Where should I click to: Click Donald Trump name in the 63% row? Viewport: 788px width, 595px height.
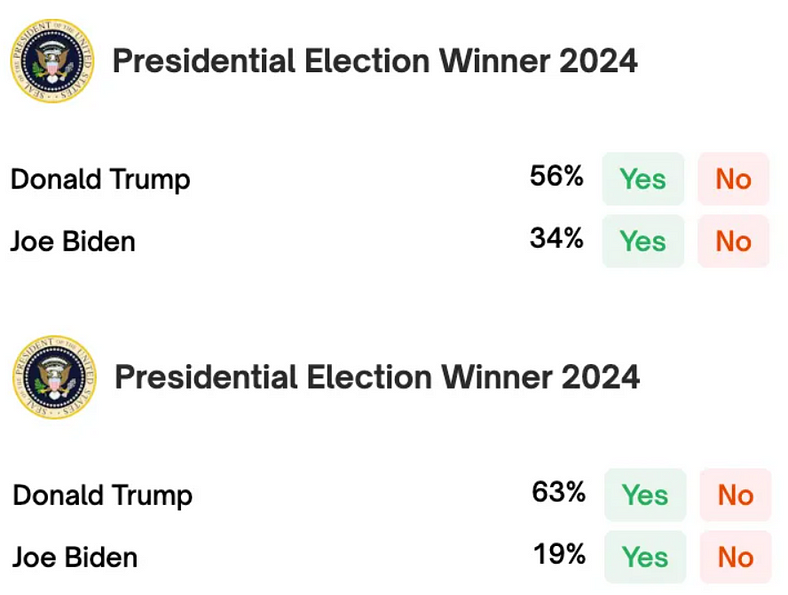click(102, 496)
